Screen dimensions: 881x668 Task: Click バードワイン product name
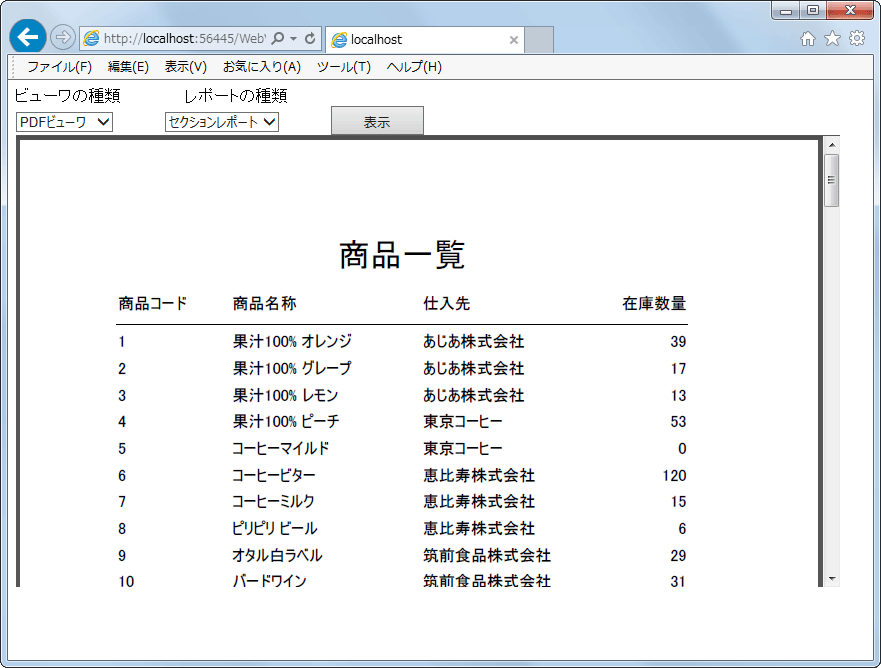click(270, 580)
